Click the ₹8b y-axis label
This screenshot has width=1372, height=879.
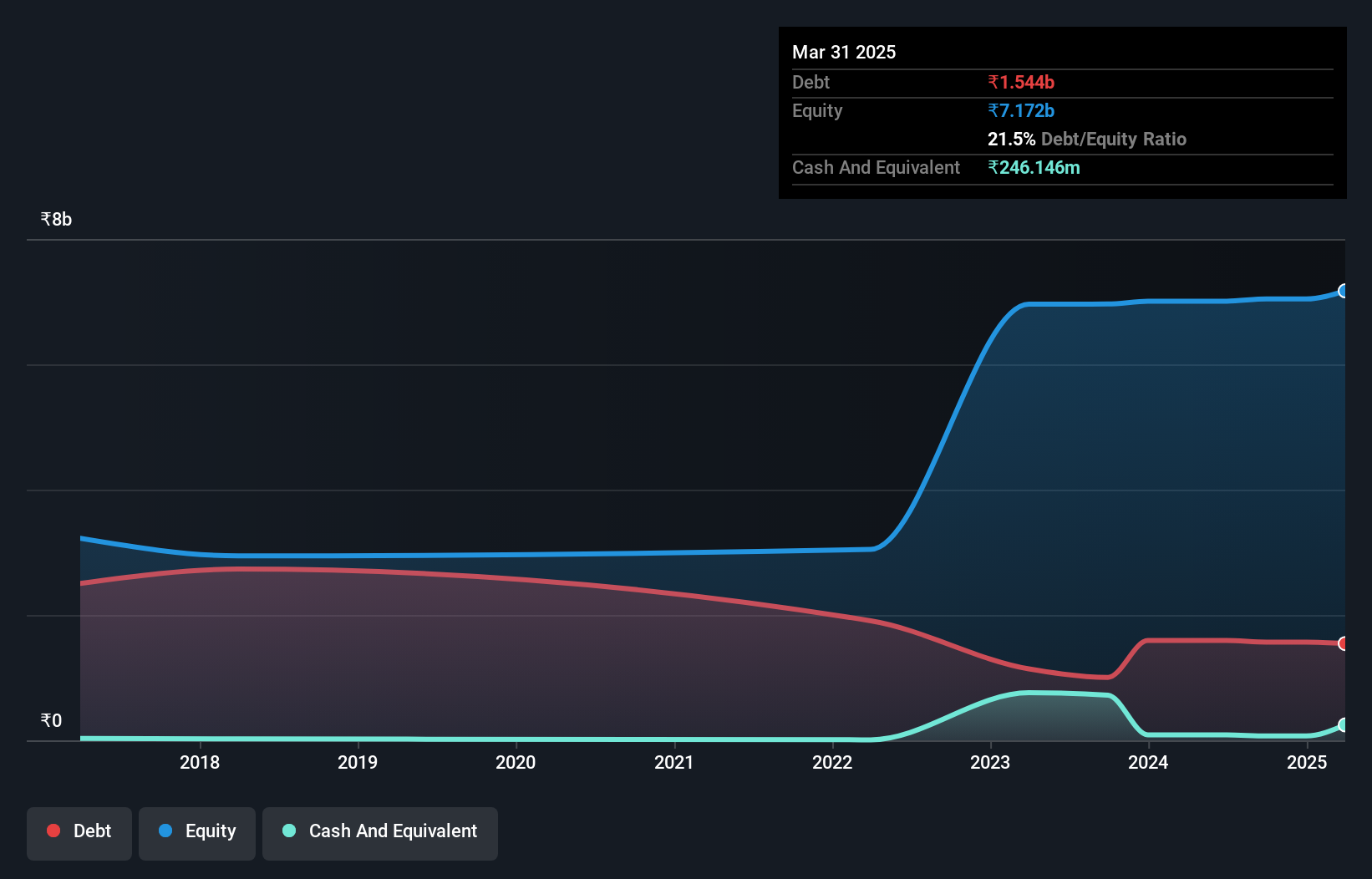[56, 219]
